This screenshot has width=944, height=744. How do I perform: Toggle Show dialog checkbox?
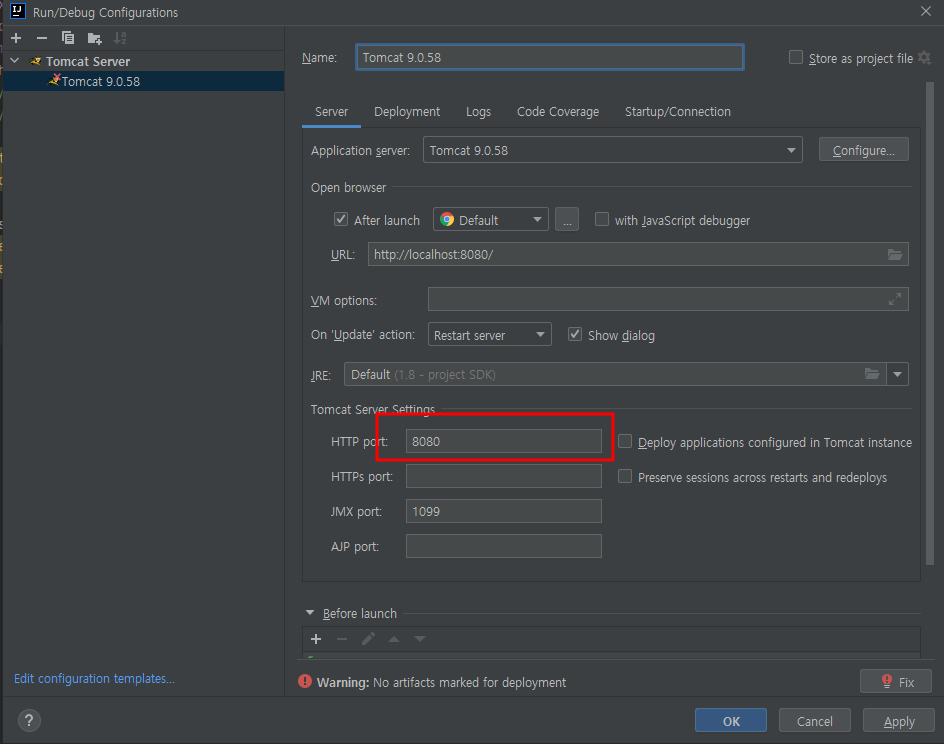(575, 334)
